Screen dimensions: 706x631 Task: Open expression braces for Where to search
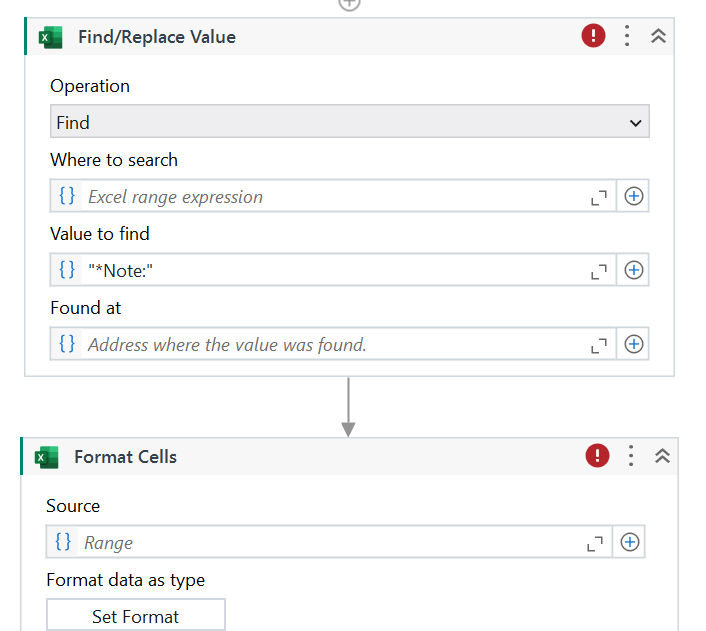coord(67,196)
